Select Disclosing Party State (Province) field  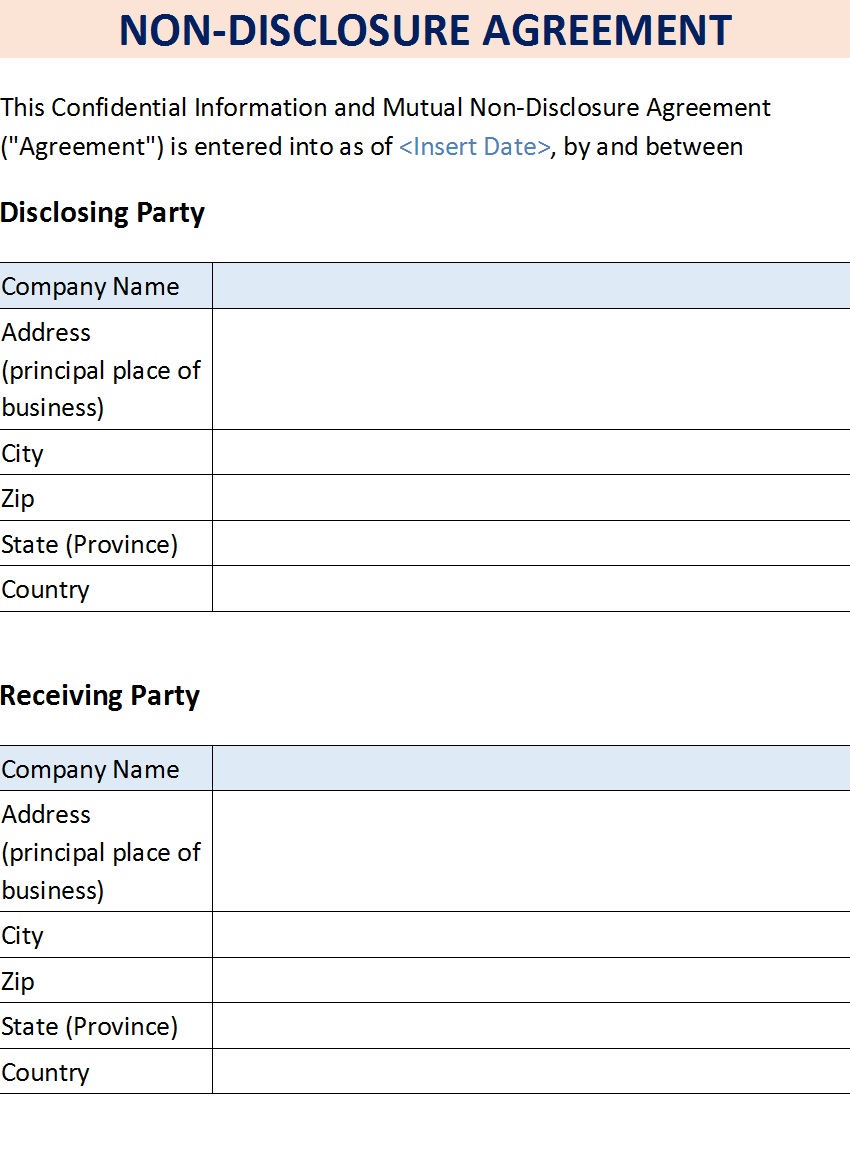[531, 543]
